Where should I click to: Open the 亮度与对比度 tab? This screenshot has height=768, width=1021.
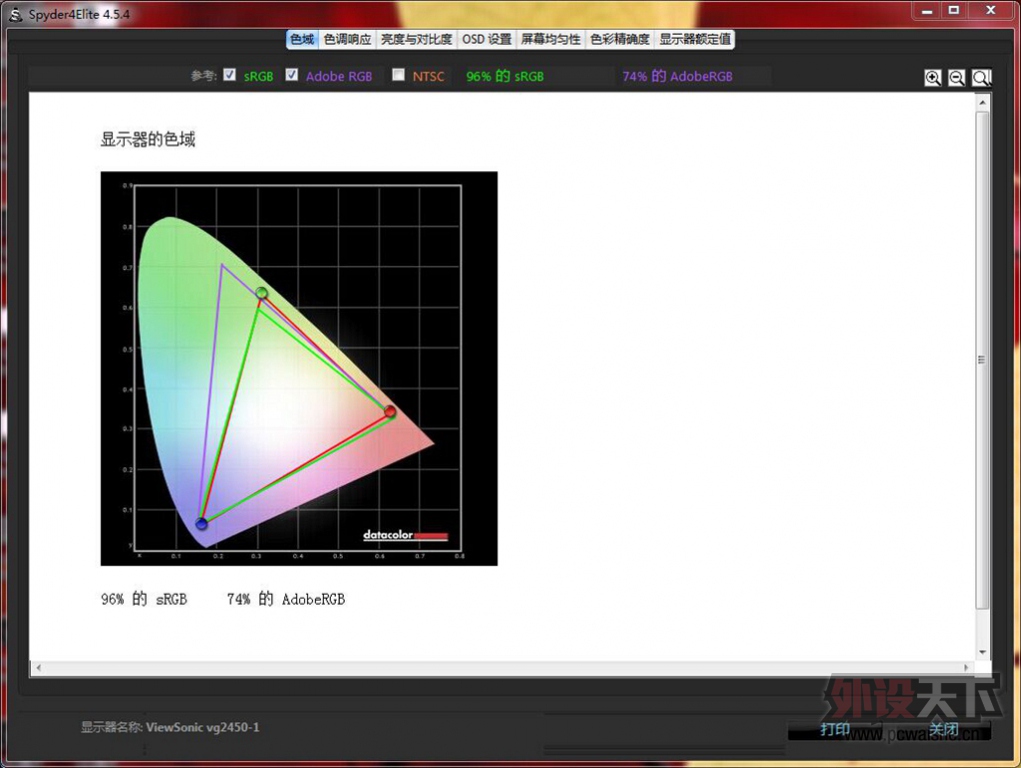click(x=416, y=39)
